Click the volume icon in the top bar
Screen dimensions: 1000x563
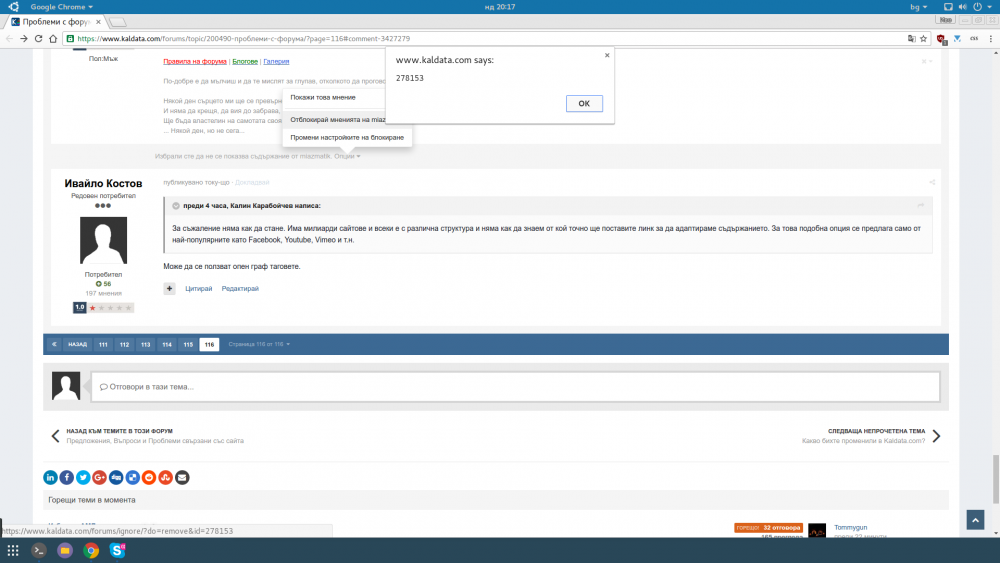point(962,6)
